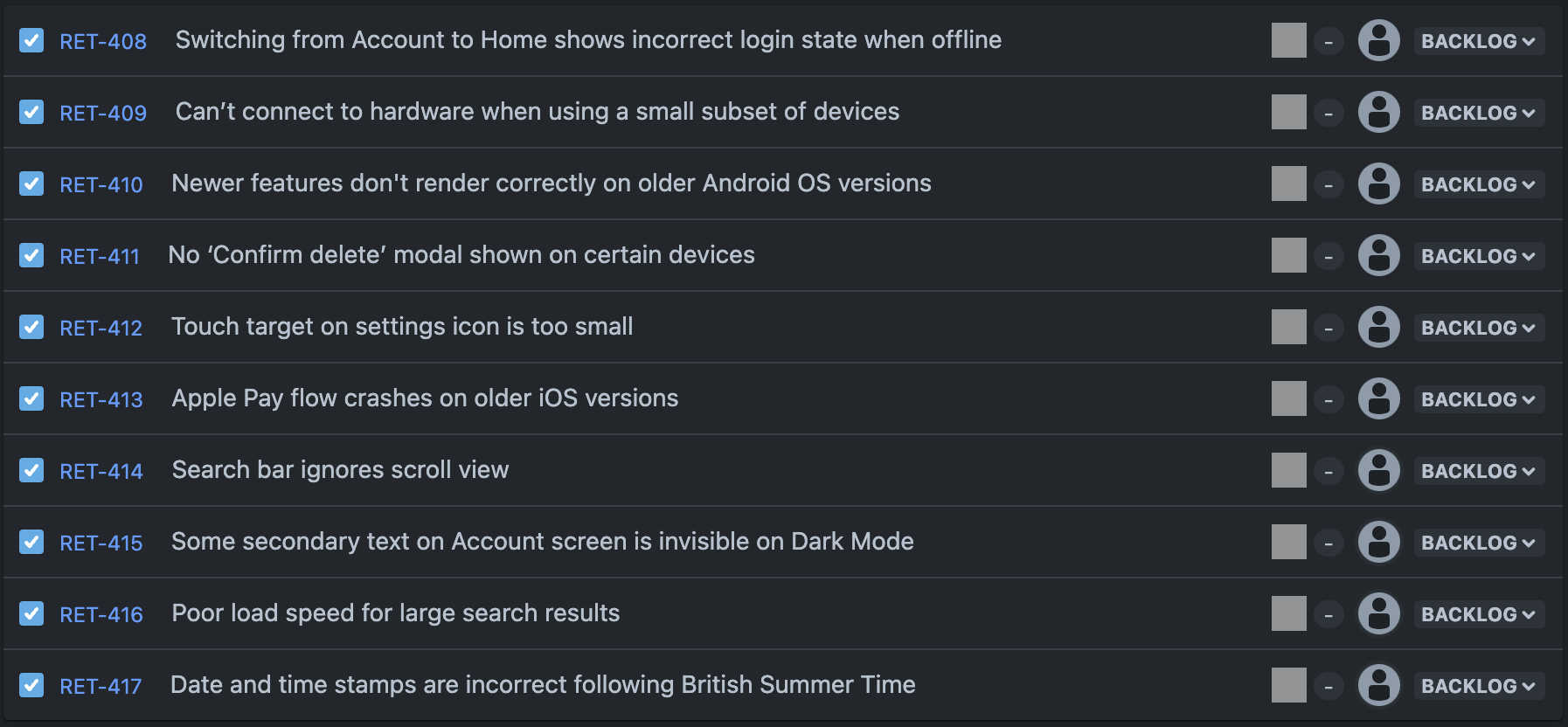The height and width of the screenshot is (727, 1568).
Task: Click the priority square on RET-409
Action: (x=1287, y=112)
